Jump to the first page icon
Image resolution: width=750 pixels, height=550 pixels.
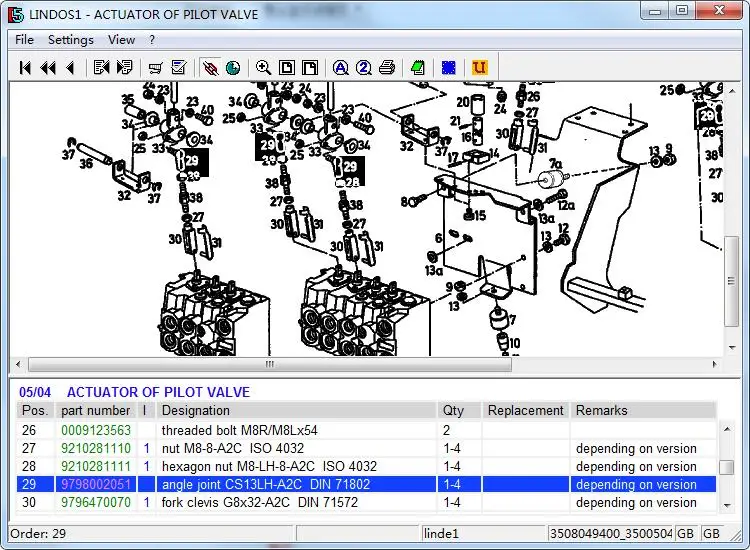tap(25, 68)
